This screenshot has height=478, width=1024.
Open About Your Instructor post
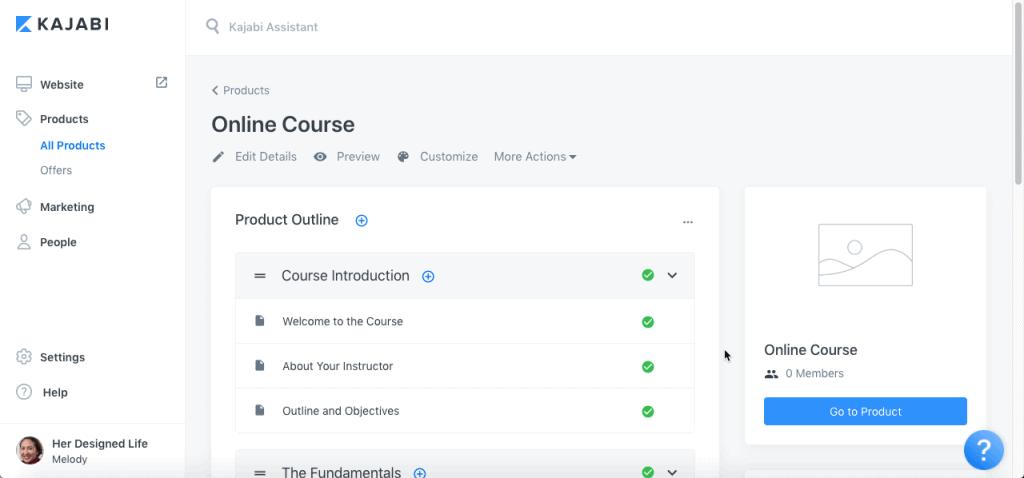click(x=338, y=366)
